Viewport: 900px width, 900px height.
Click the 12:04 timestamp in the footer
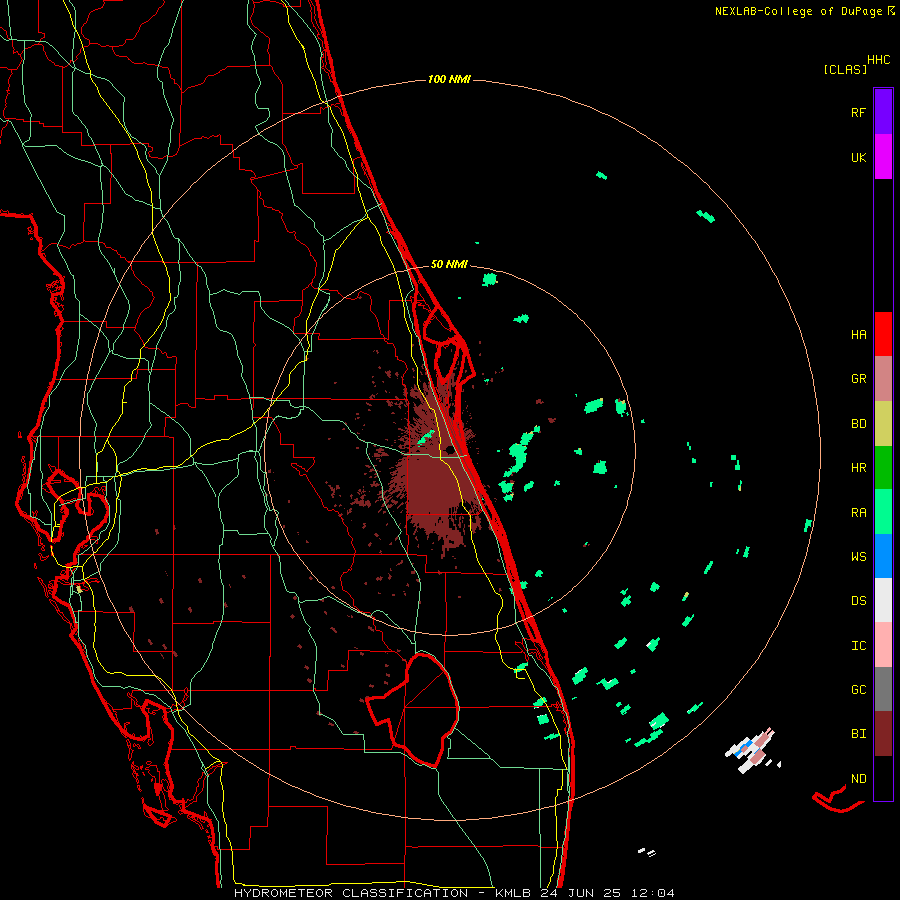pyautogui.click(x=653, y=893)
